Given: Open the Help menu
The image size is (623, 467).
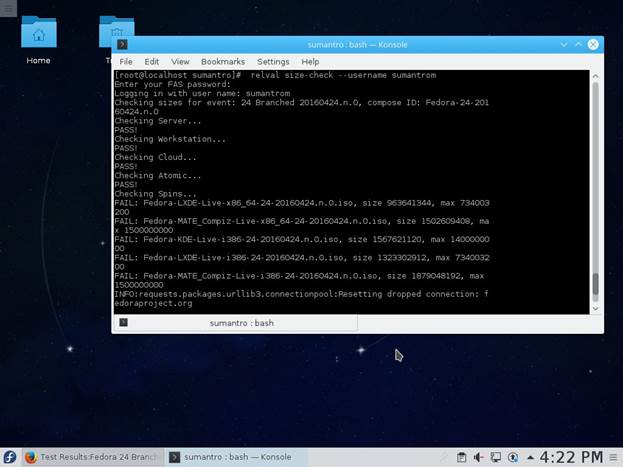Looking at the screenshot, I should tap(310, 62).
